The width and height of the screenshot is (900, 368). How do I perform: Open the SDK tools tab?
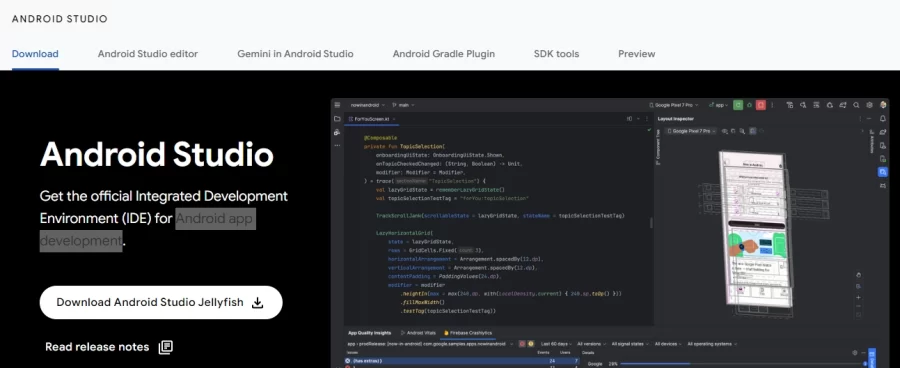pyautogui.click(x=556, y=54)
